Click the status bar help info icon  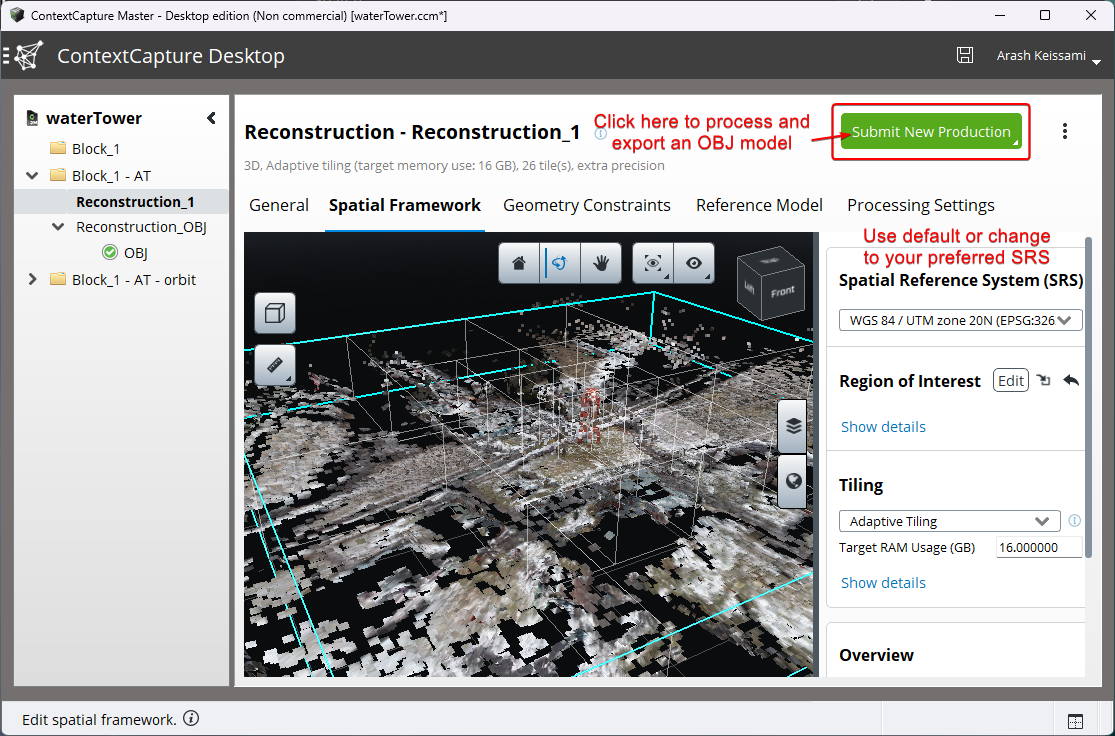(191, 718)
